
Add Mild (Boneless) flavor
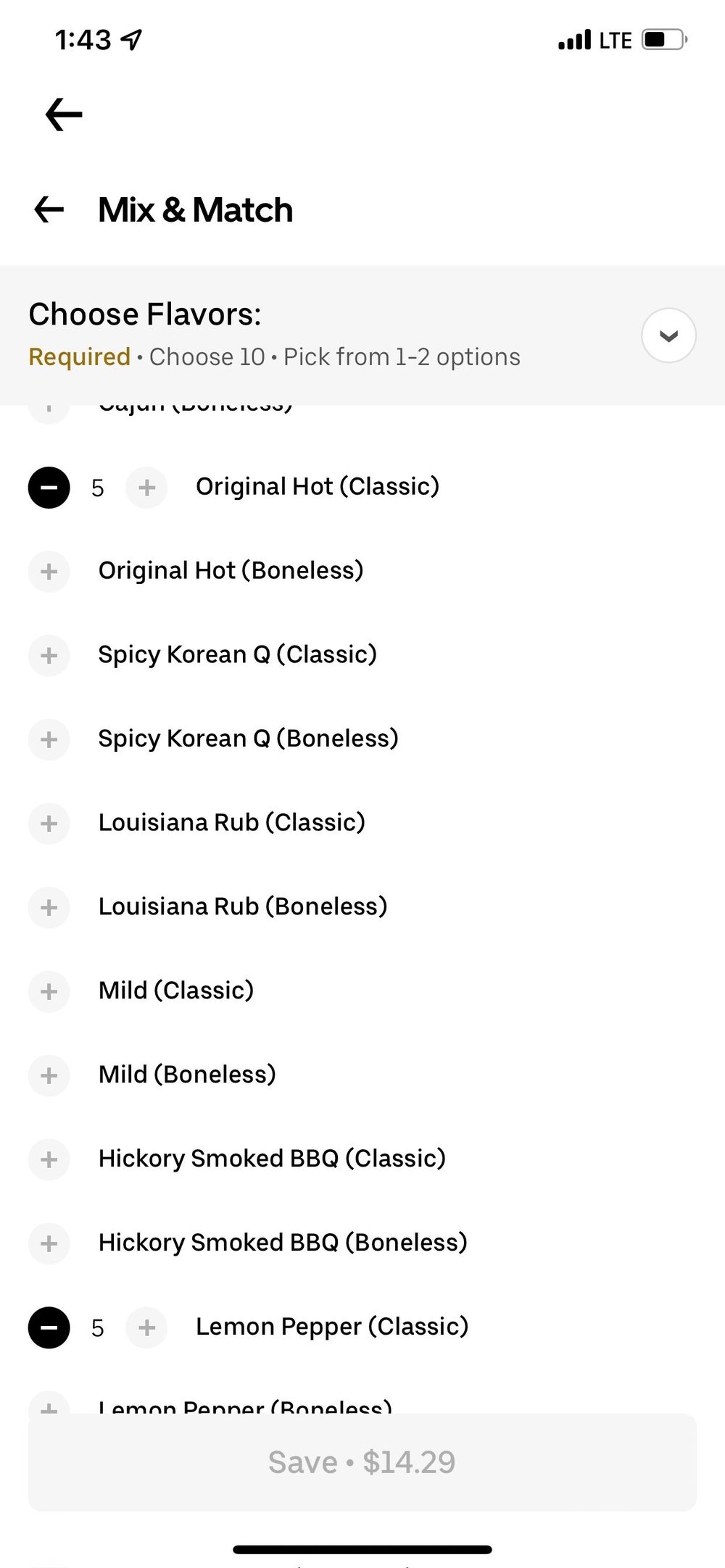[49, 1076]
